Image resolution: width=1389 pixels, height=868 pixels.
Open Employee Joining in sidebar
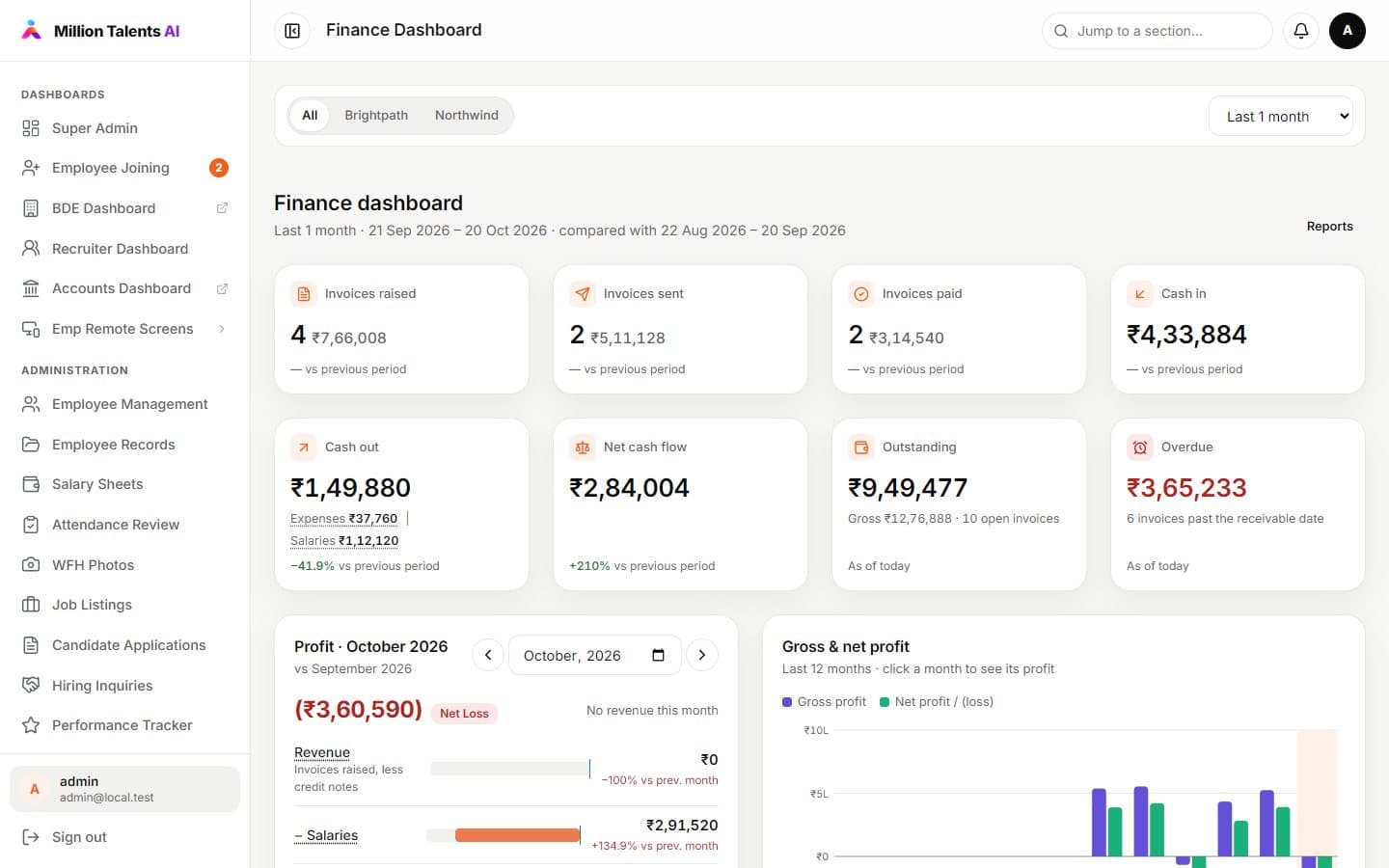click(x=125, y=168)
